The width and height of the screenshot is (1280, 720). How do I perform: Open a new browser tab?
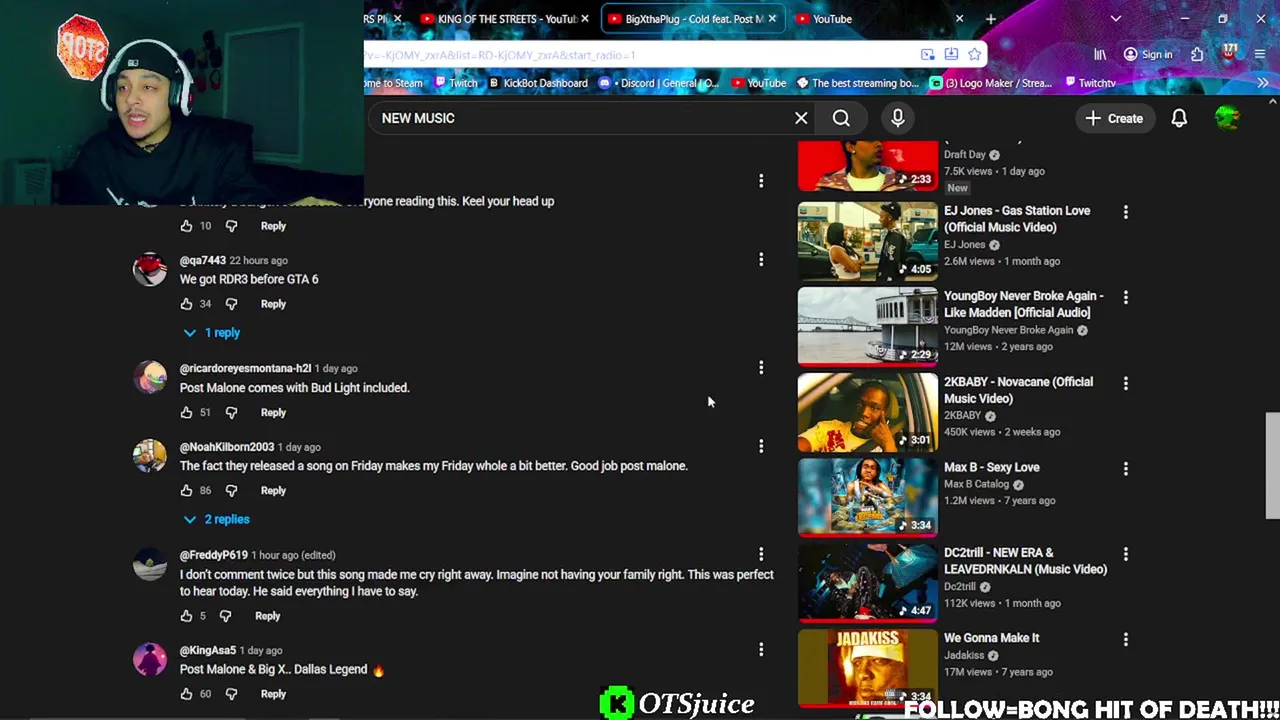tap(991, 19)
